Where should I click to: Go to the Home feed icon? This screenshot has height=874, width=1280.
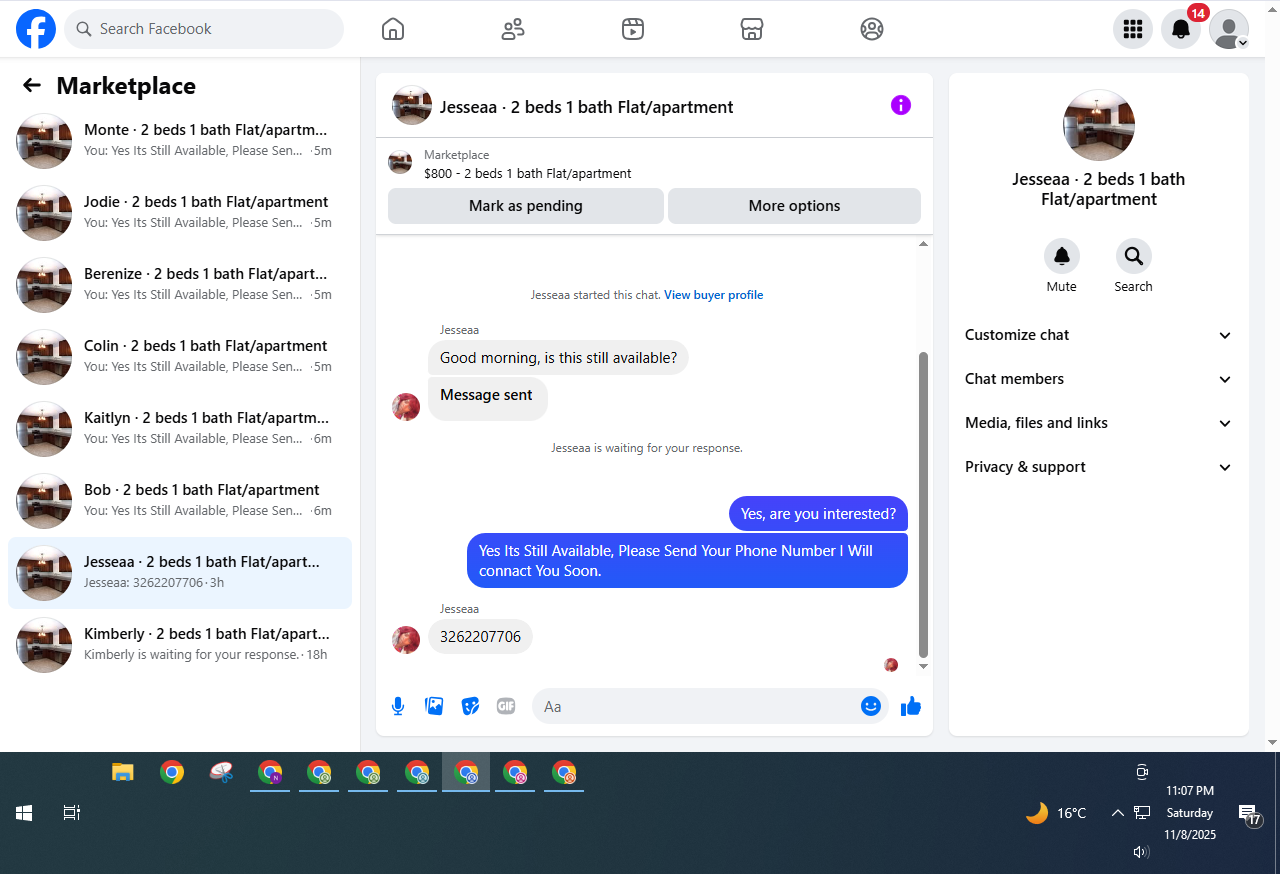click(393, 29)
